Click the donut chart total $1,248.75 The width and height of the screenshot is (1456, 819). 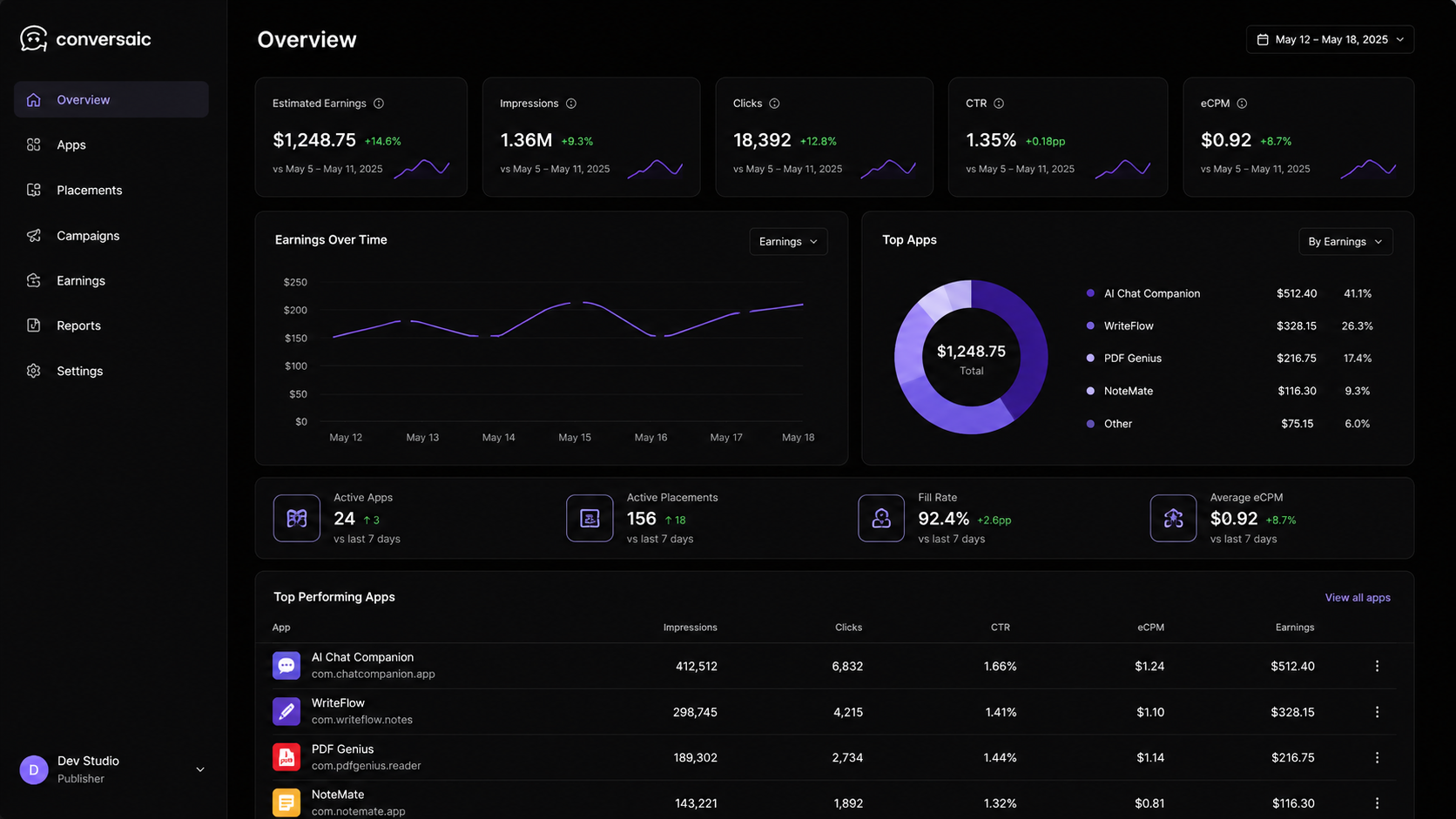[x=971, y=352]
